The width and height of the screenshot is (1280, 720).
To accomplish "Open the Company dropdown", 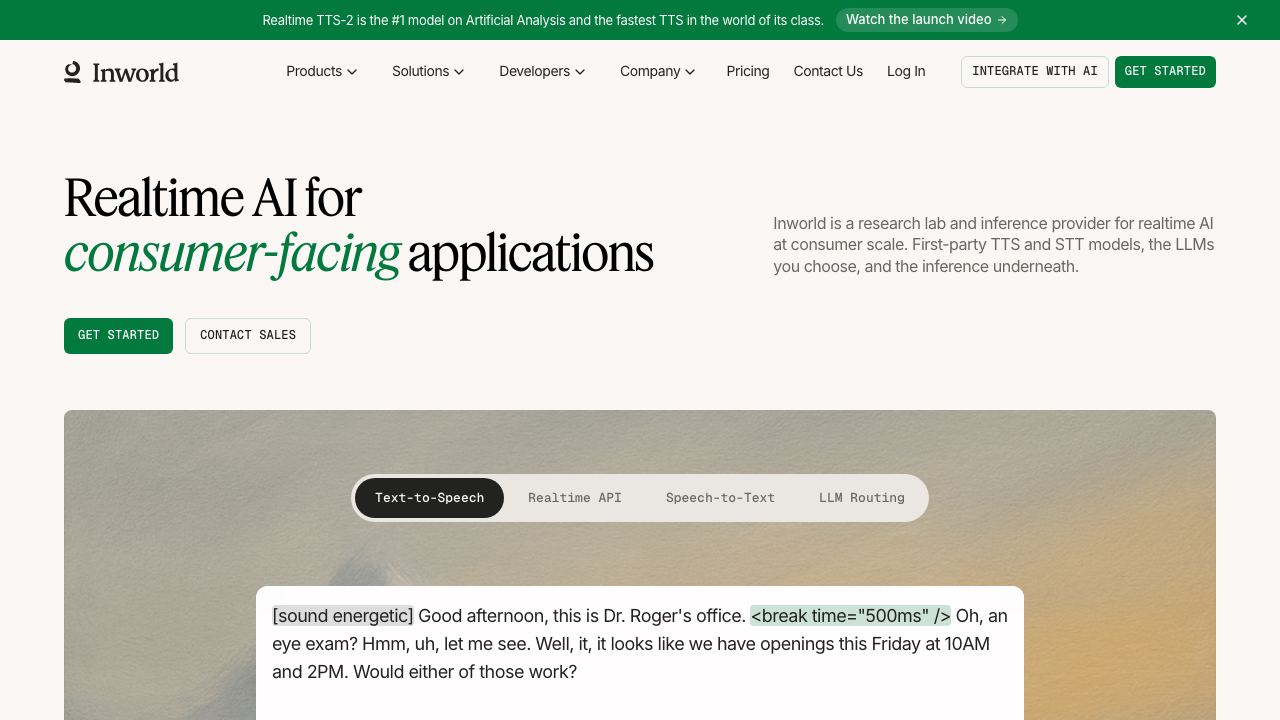I will (x=657, y=72).
